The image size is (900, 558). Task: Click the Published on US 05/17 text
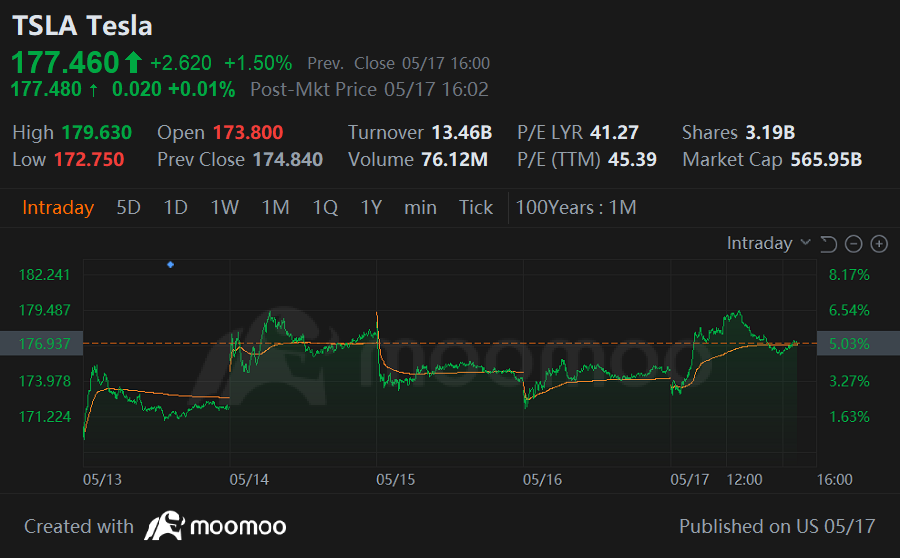[x=777, y=526]
